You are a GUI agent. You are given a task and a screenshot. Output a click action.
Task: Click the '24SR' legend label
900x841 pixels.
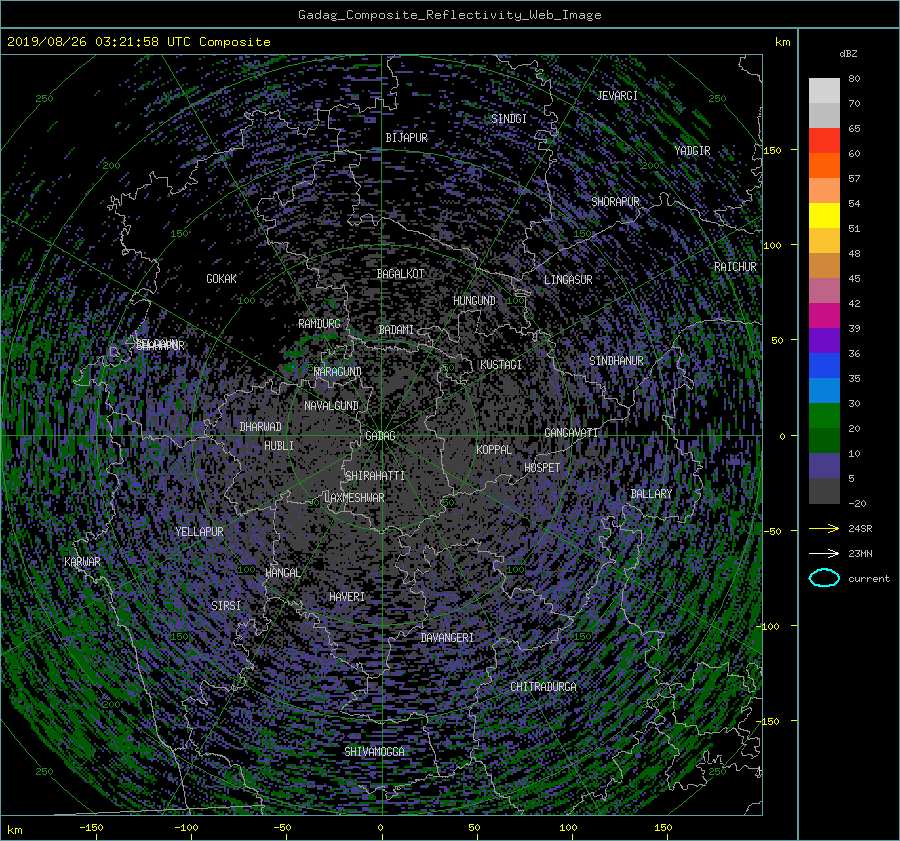pos(860,529)
